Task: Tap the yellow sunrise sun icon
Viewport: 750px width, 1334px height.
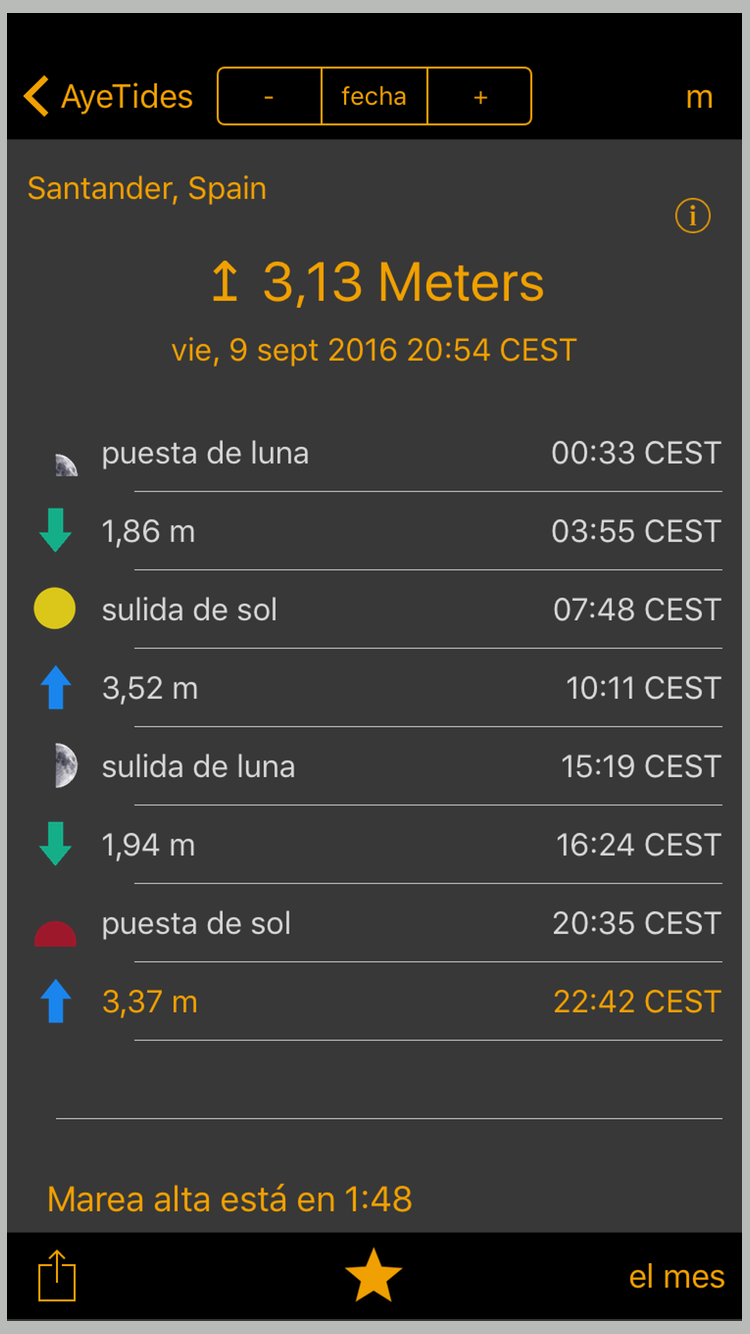Action: [x=55, y=609]
